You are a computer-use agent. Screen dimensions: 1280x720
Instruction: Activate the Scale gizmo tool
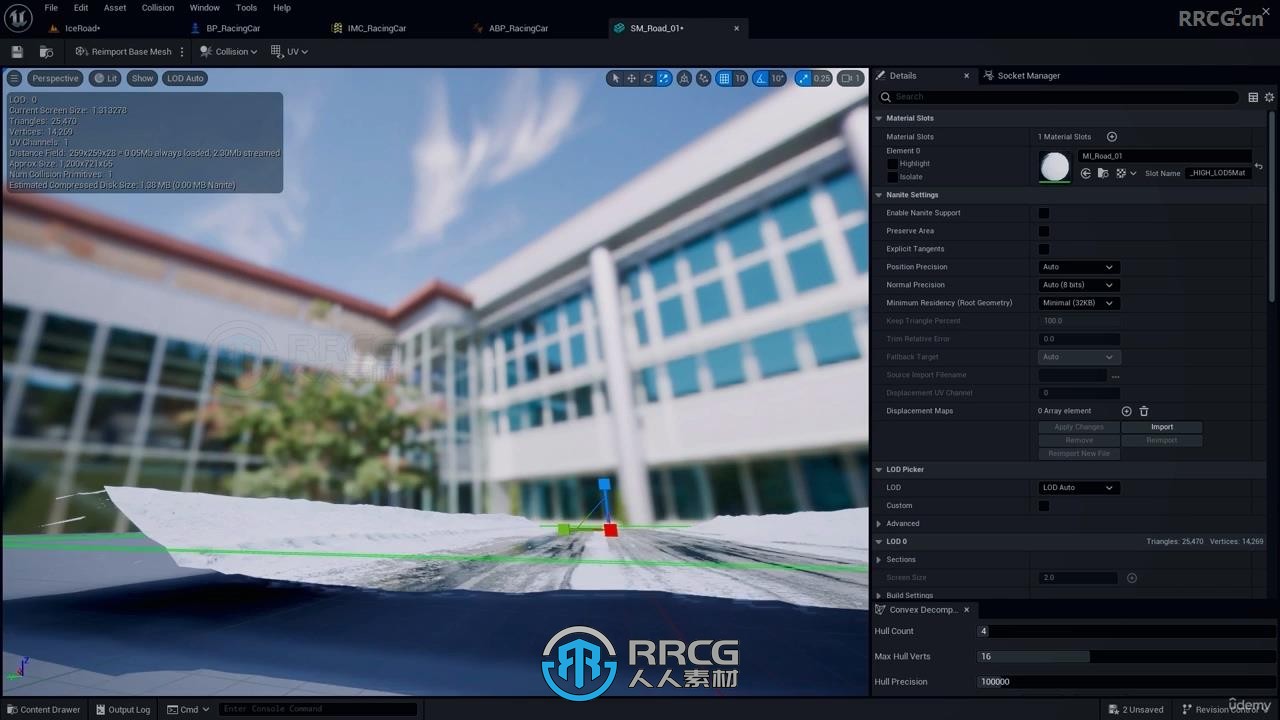[663, 78]
